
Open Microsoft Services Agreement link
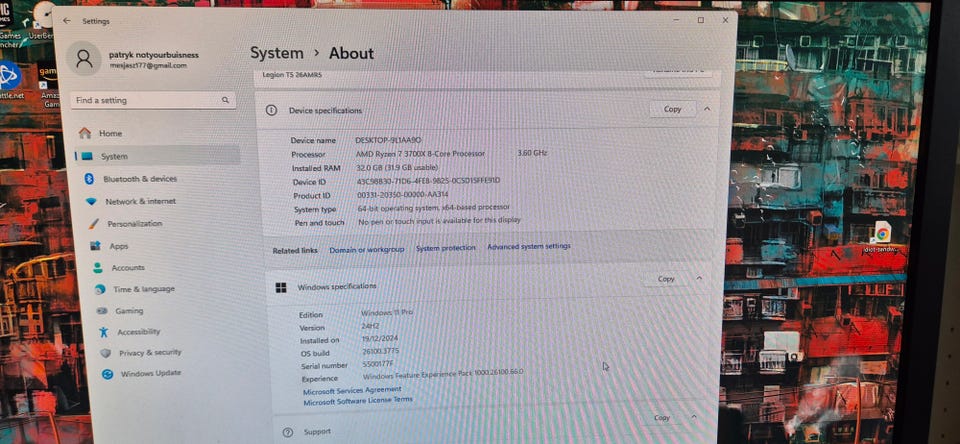point(352,390)
